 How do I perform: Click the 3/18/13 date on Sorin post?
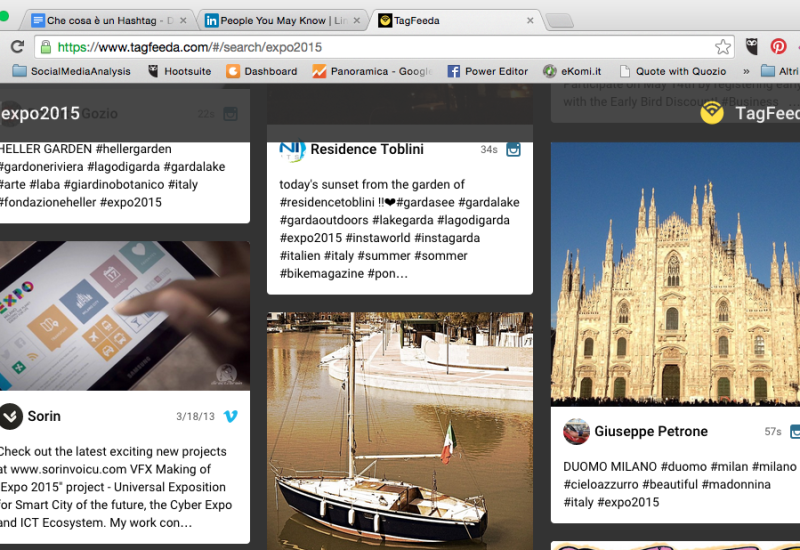(195, 416)
